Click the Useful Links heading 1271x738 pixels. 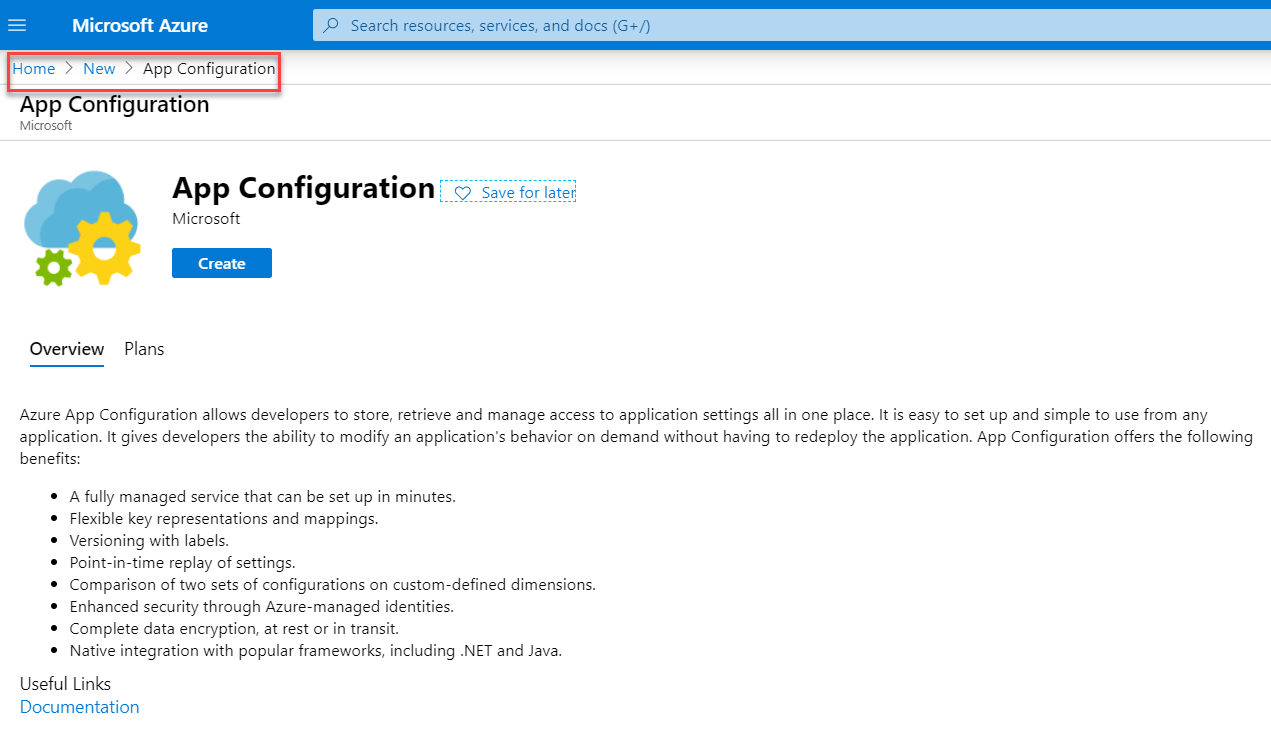click(66, 684)
